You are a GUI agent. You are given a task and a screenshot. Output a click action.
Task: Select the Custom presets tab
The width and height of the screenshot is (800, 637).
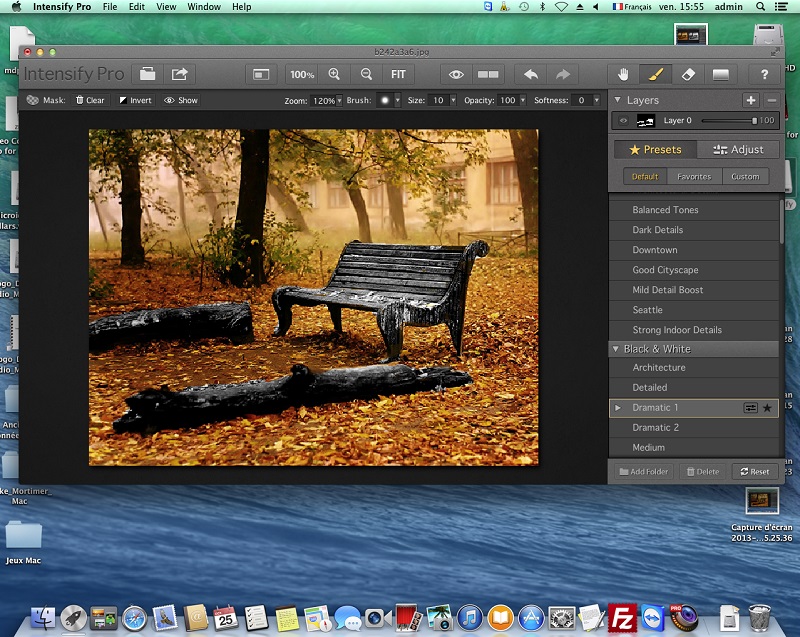(745, 176)
